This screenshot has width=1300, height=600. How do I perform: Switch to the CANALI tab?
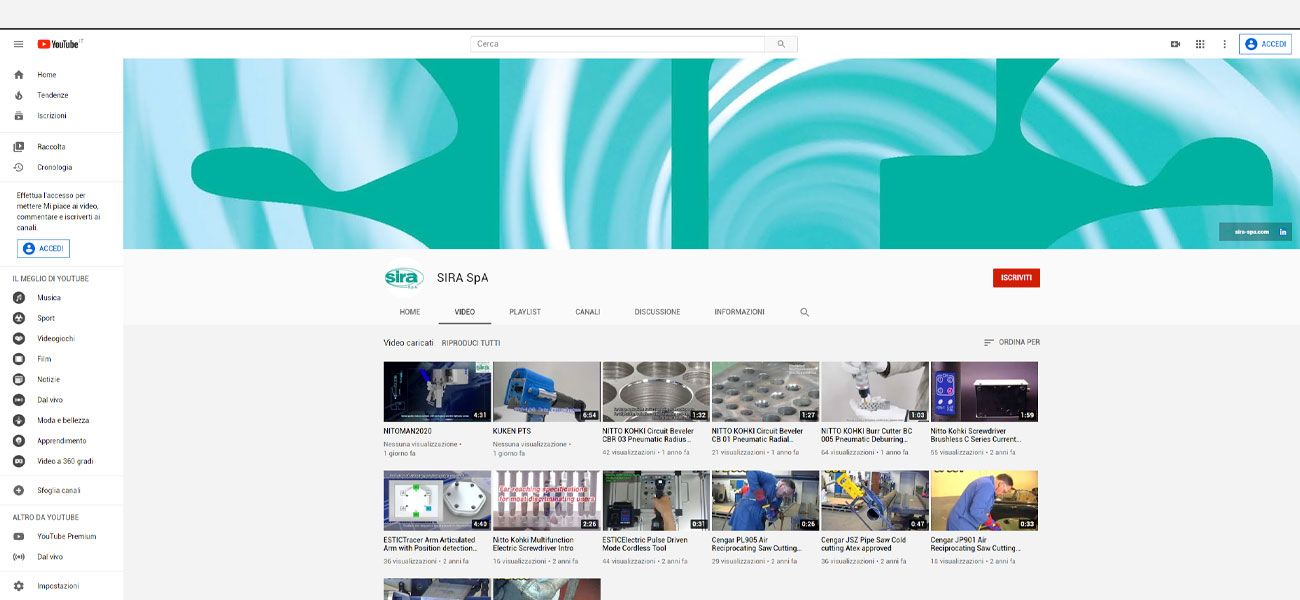click(588, 312)
